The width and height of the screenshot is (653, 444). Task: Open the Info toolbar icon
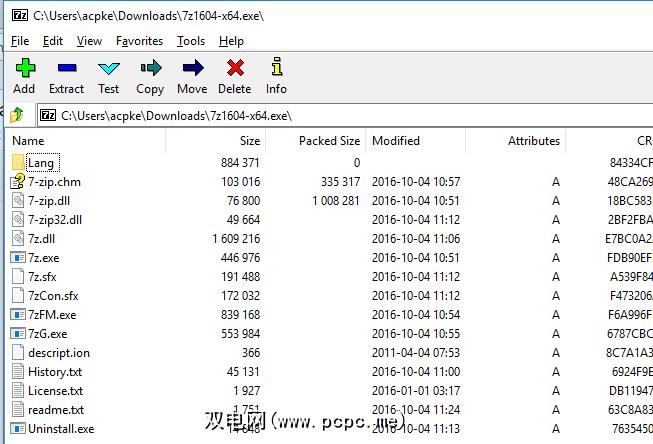tap(277, 67)
